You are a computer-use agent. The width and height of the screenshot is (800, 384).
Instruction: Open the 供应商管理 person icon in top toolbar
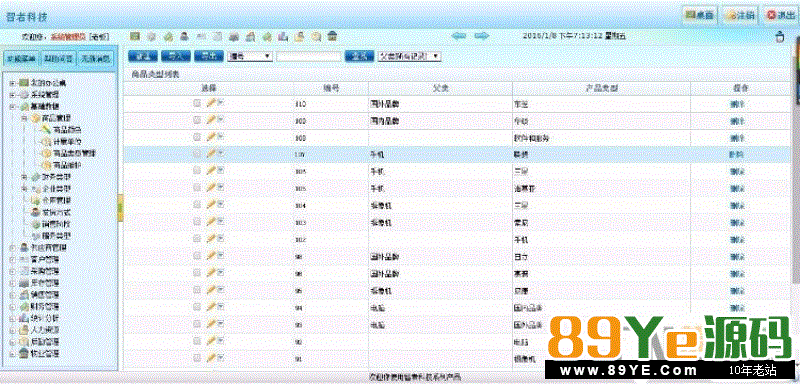185,36
